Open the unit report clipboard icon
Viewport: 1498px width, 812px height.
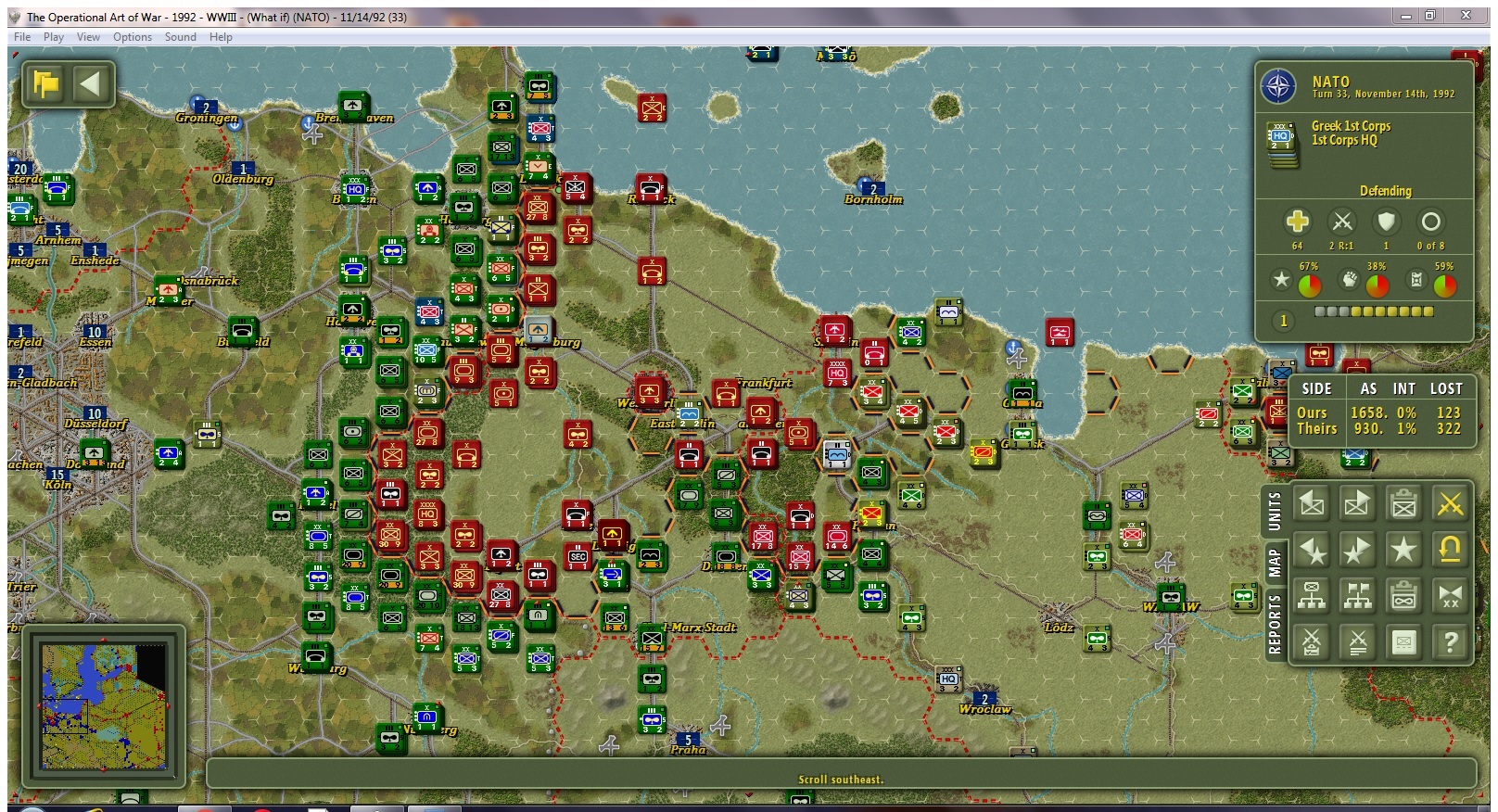pyautogui.click(x=1403, y=503)
